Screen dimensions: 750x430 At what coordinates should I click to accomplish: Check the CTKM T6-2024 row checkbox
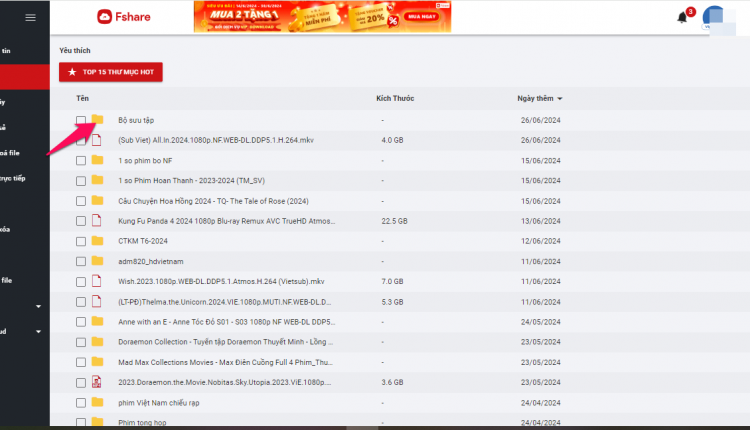tap(81, 241)
